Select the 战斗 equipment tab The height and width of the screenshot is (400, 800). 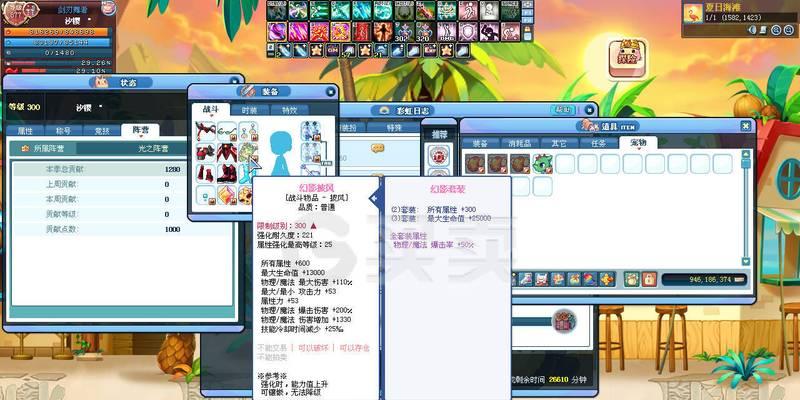pos(210,109)
